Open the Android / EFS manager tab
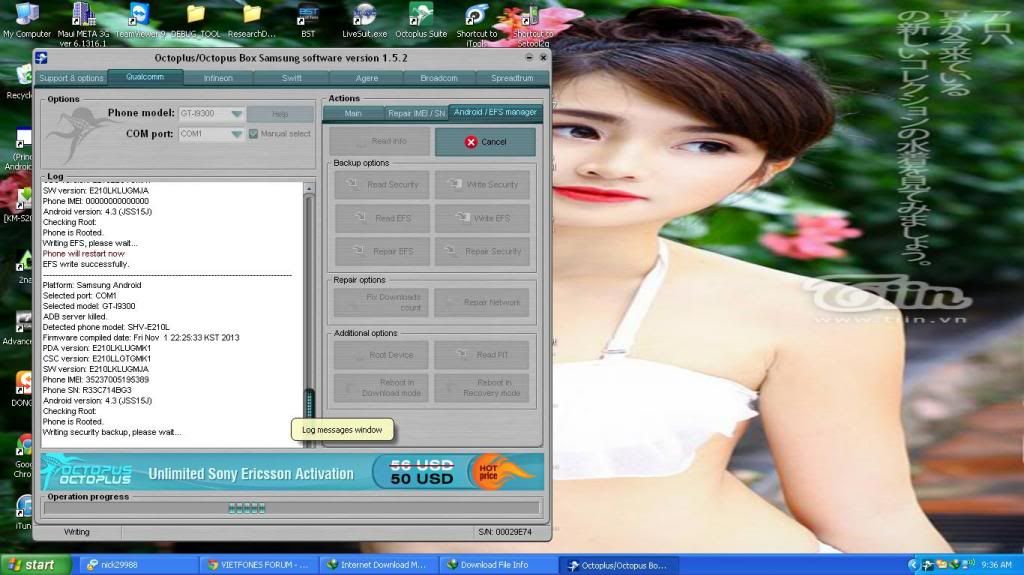 [x=495, y=112]
